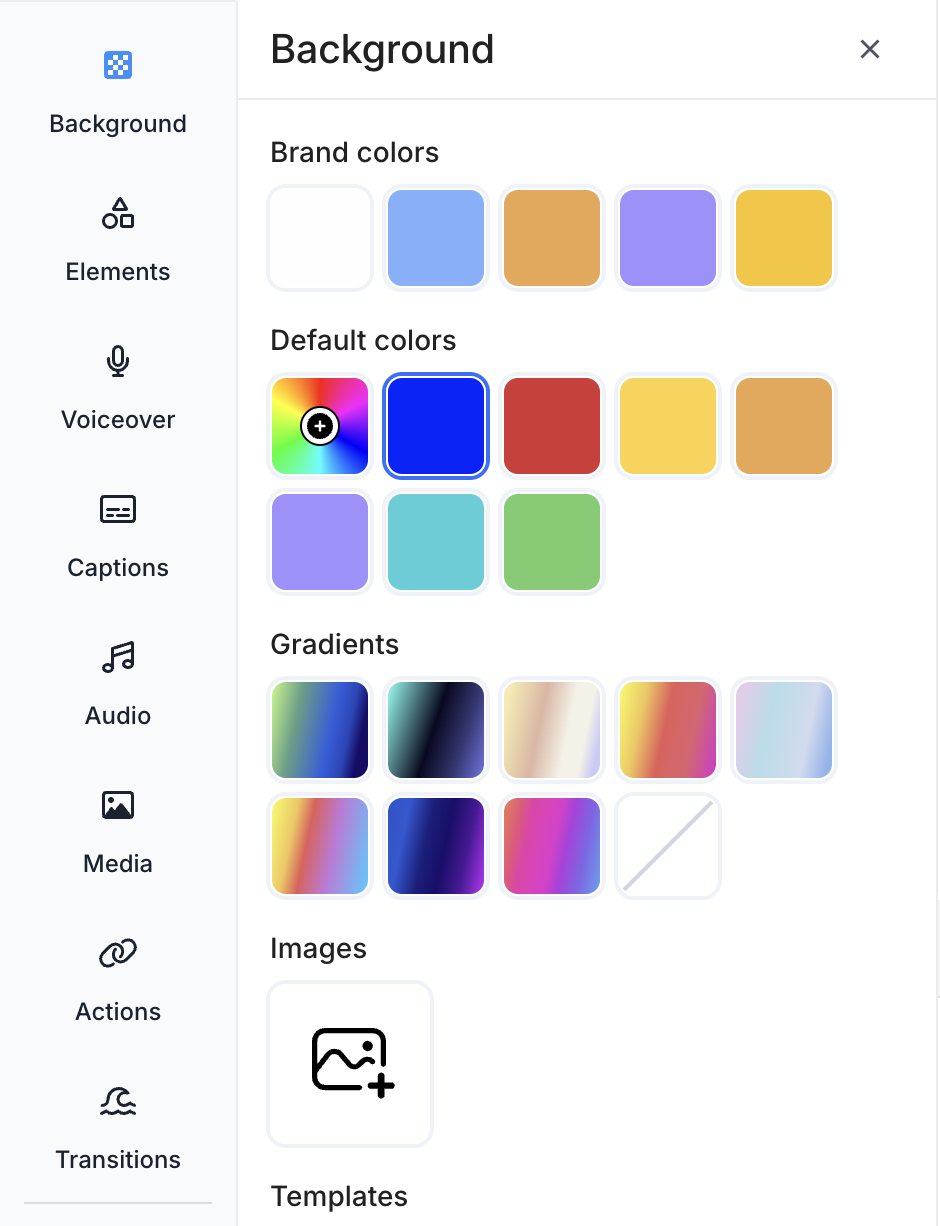
Task: Apply the green default color swatch
Action: point(552,542)
